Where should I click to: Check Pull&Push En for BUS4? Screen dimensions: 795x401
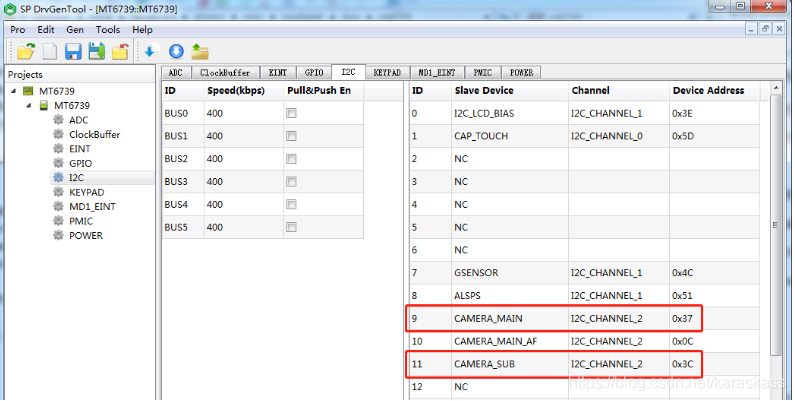tap(291, 204)
